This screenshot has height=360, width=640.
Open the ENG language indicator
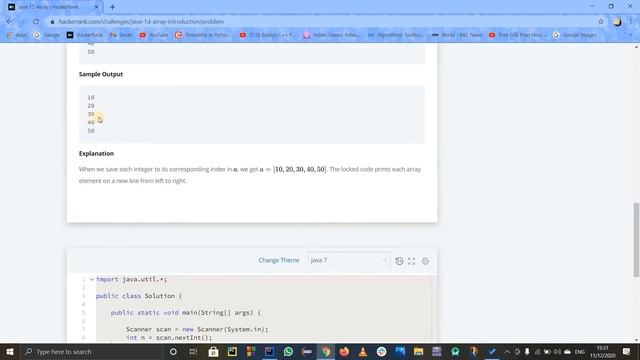pyautogui.click(x=580, y=352)
